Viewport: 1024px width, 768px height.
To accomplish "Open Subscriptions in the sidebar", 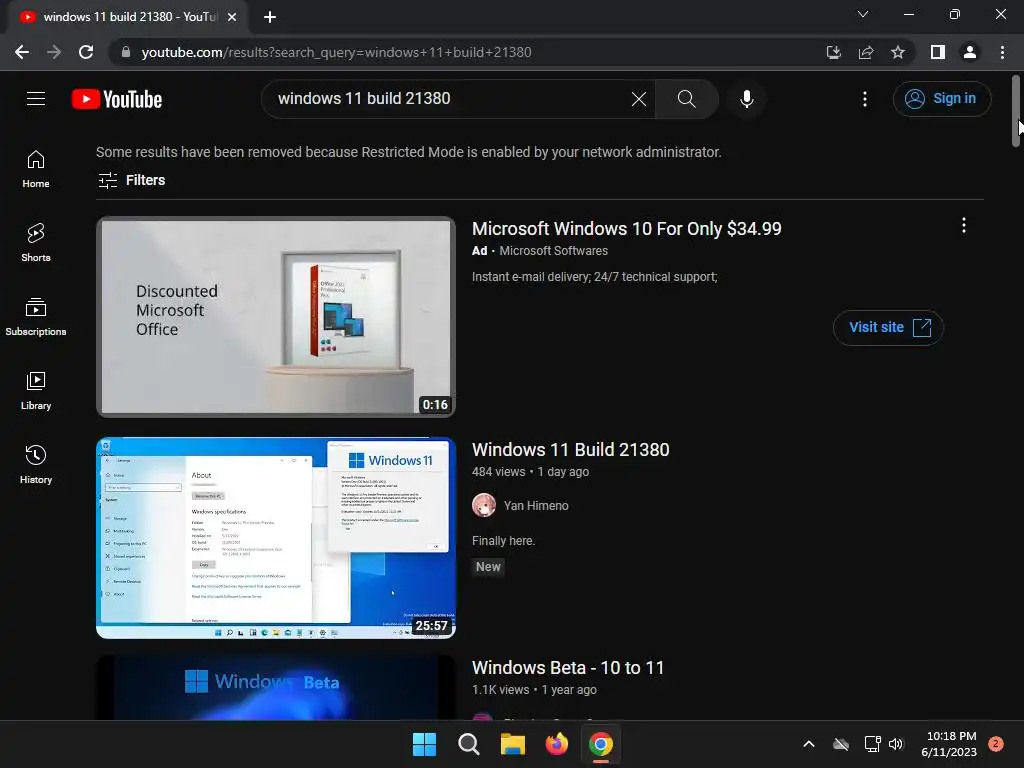I will pos(36,316).
